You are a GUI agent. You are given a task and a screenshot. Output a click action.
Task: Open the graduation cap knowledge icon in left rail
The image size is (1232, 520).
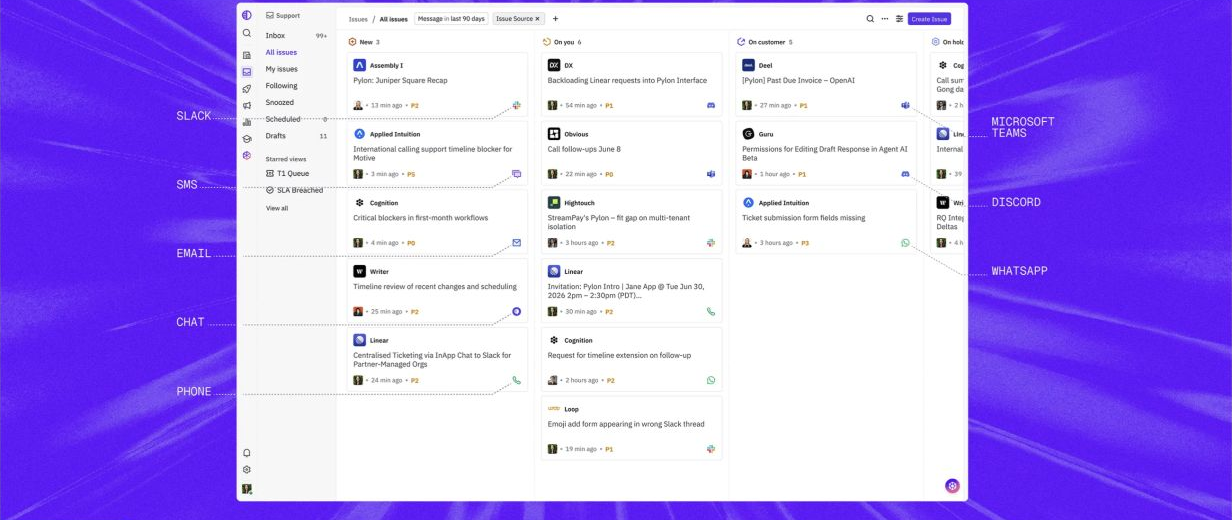pyautogui.click(x=247, y=139)
